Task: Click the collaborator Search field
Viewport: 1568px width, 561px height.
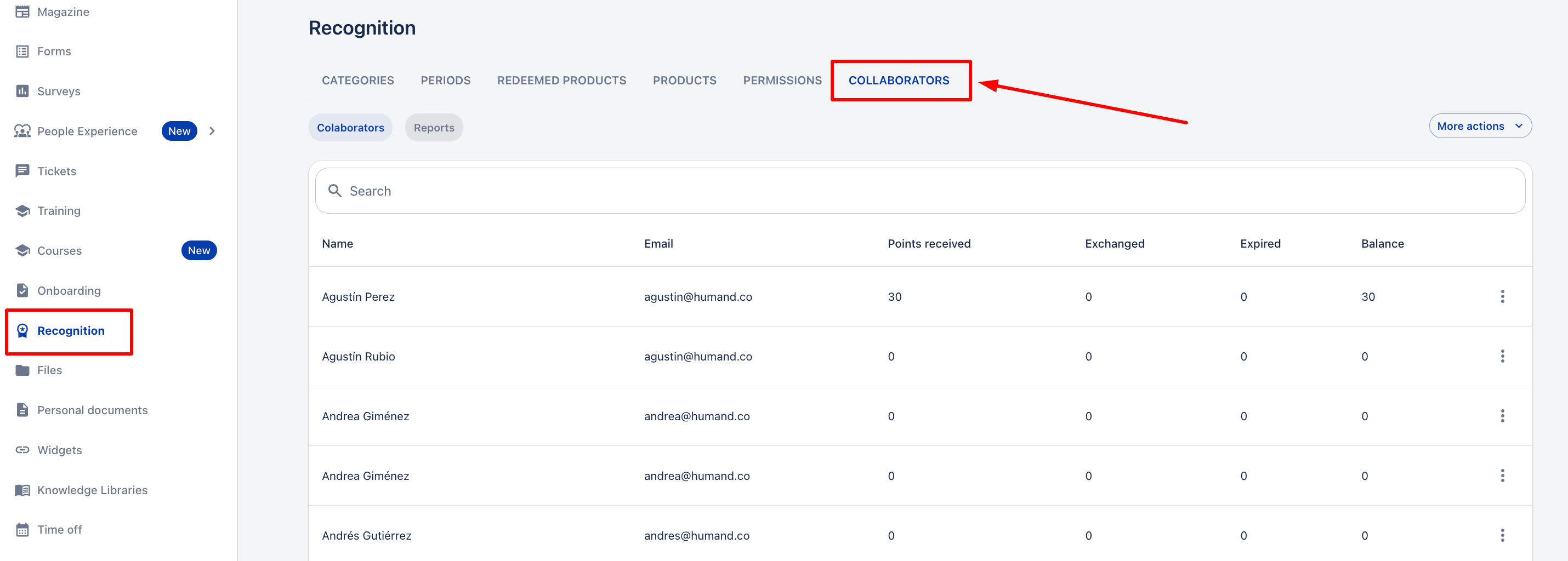Action: click(x=919, y=191)
